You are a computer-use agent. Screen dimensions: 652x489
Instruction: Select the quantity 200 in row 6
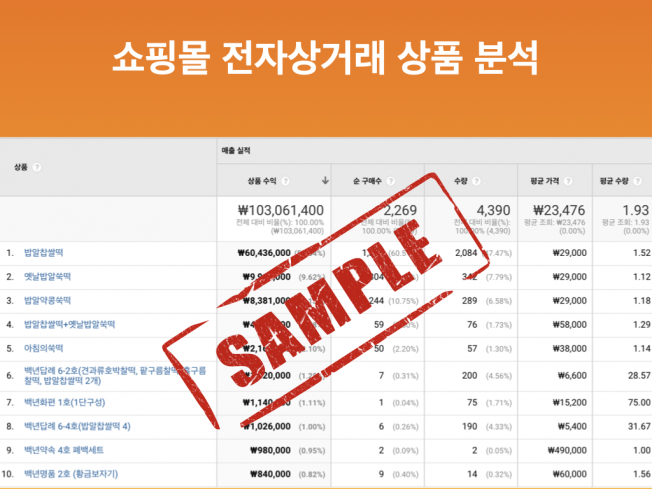[x=469, y=375]
